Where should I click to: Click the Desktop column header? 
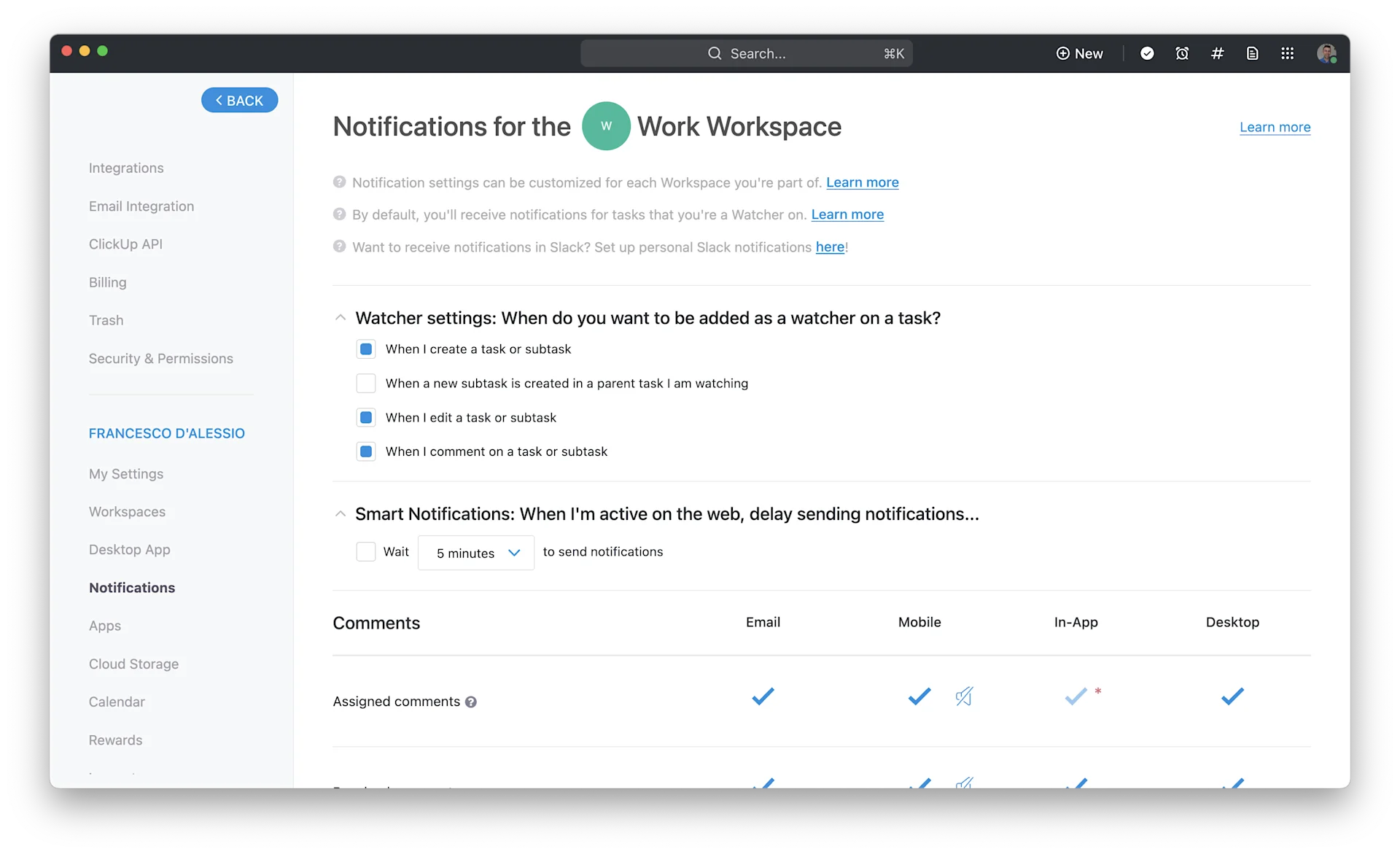point(1232,622)
